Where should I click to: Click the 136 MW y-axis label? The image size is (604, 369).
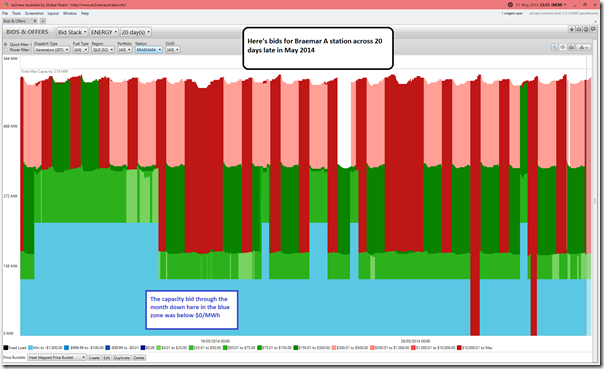10,266
